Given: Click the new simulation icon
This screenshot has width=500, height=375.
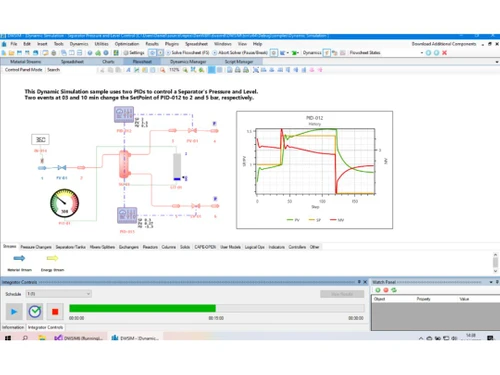Looking at the screenshot, I should (x=4, y=53).
